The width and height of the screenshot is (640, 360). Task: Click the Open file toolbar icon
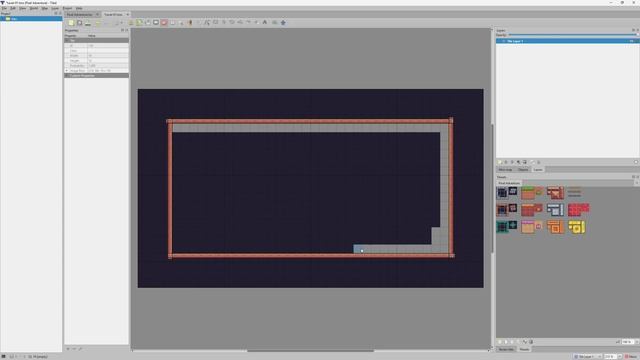(x=80, y=22)
